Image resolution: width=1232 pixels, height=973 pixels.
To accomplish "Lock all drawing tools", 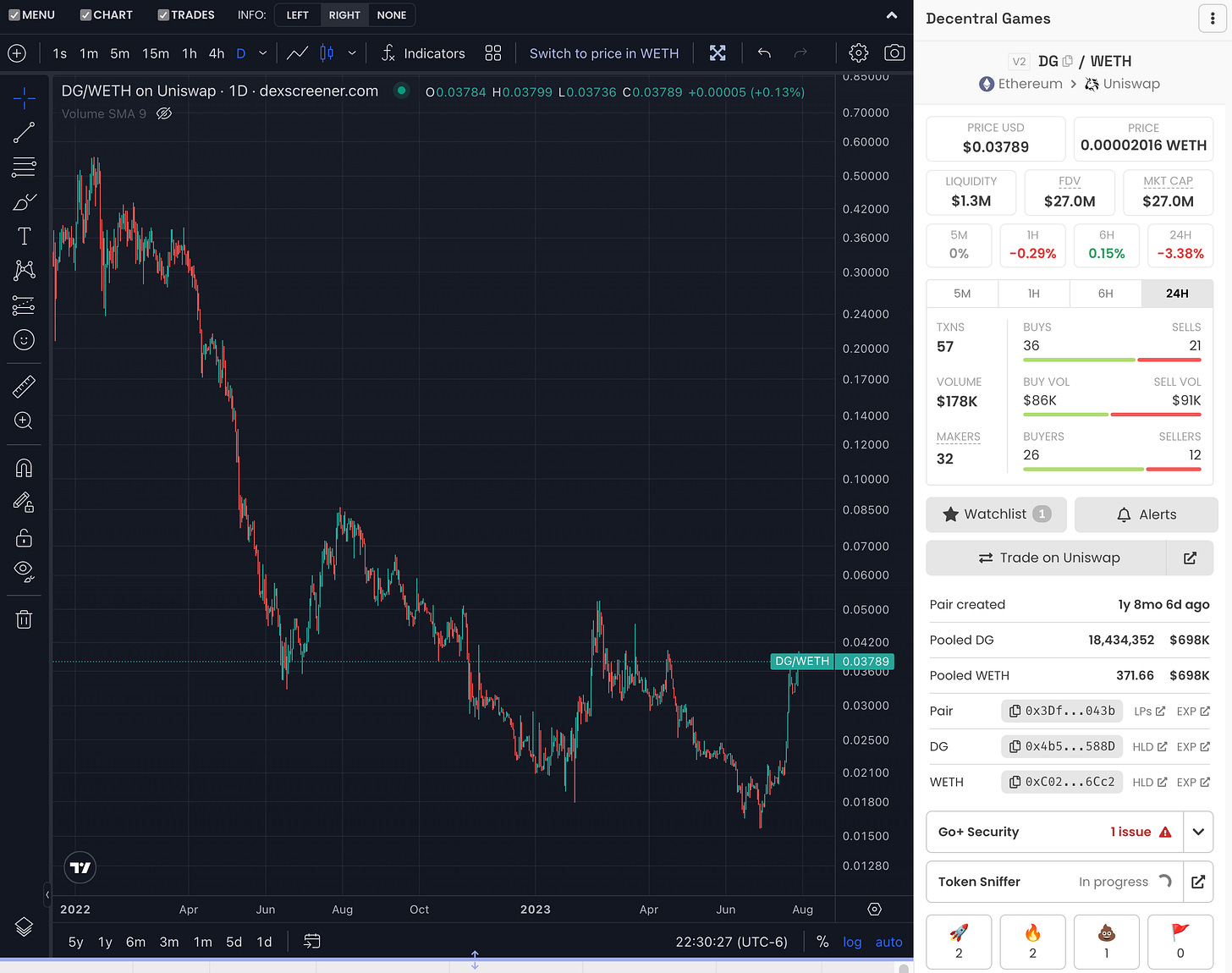I will click(24, 537).
